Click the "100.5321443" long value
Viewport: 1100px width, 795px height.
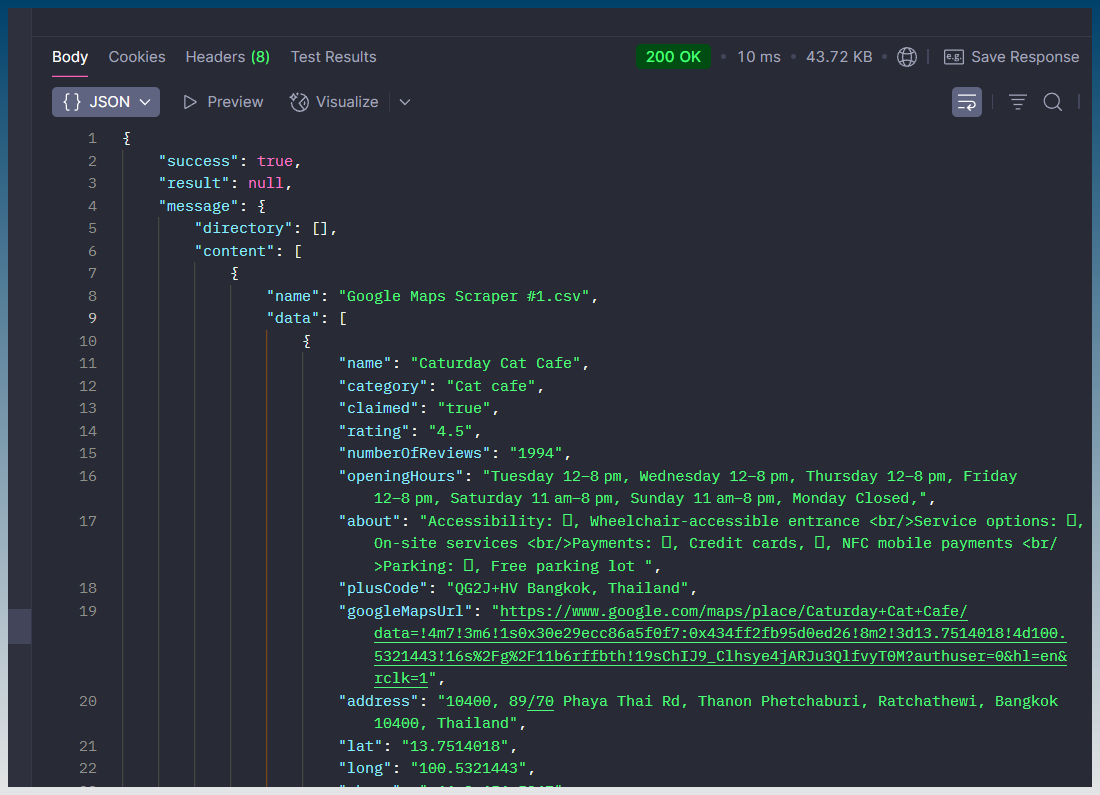coord(468,768)
